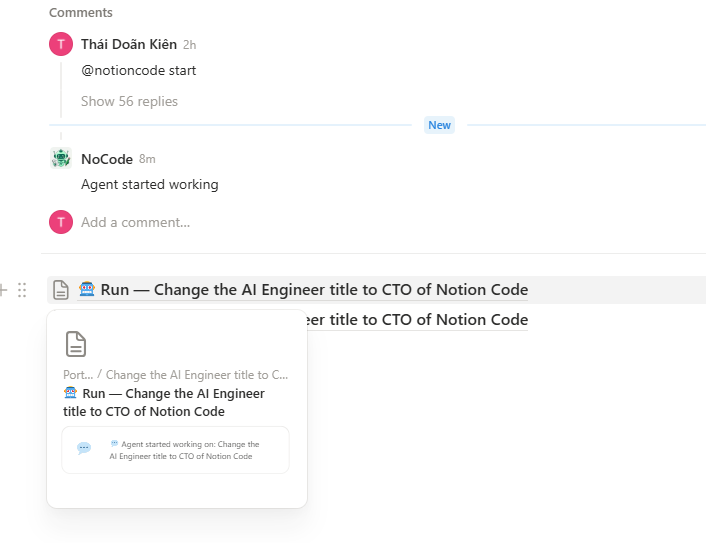Open the highlighted Run — Change the AI Engineer page
This screenshot has width=706, height=543.
[313, 290]
